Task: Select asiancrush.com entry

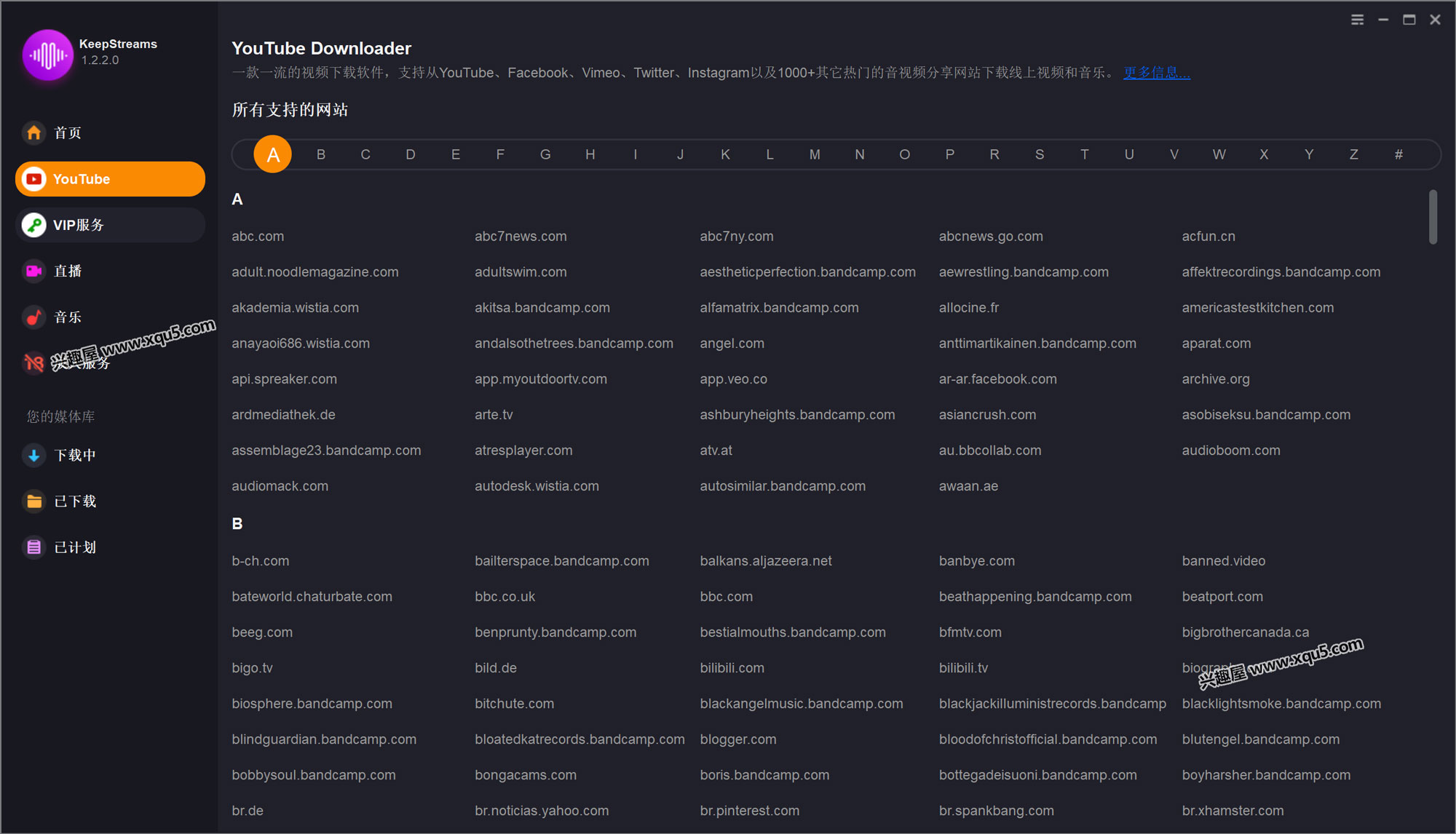Action: [x=987, y=415]
